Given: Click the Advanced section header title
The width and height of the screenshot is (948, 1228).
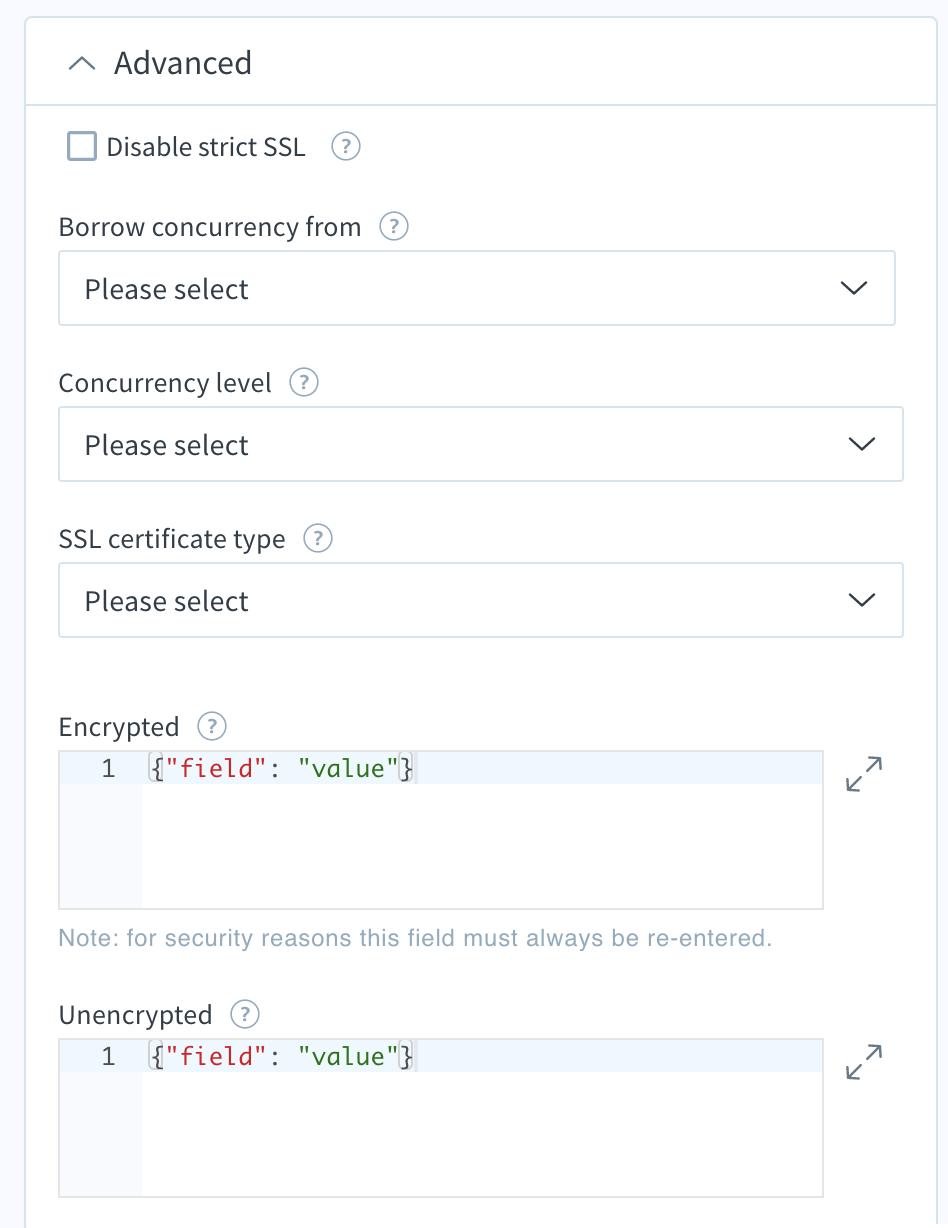Looking at the screenshot, I should coord(183,63).
